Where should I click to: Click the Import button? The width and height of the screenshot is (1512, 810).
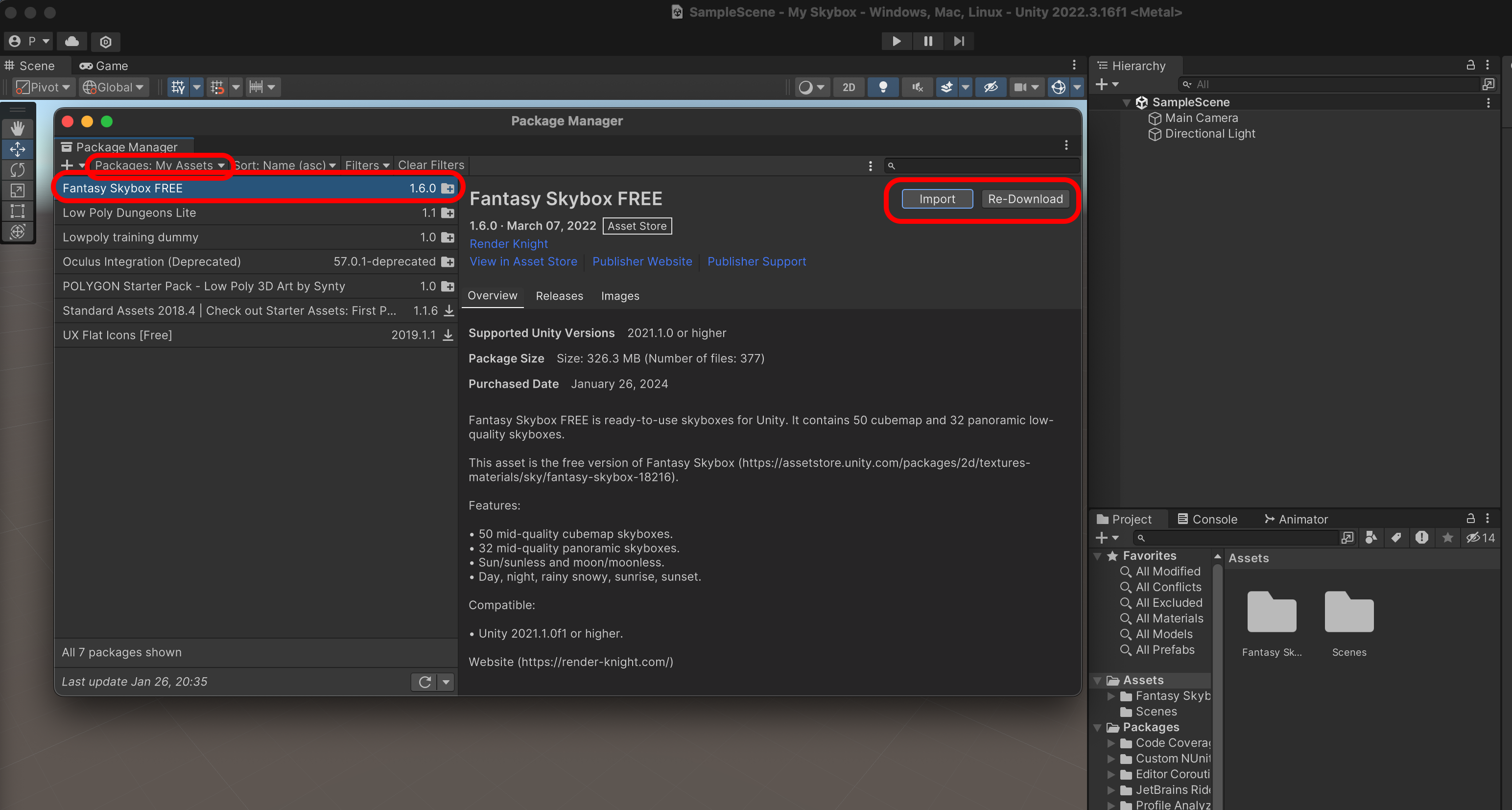(937, 199)
